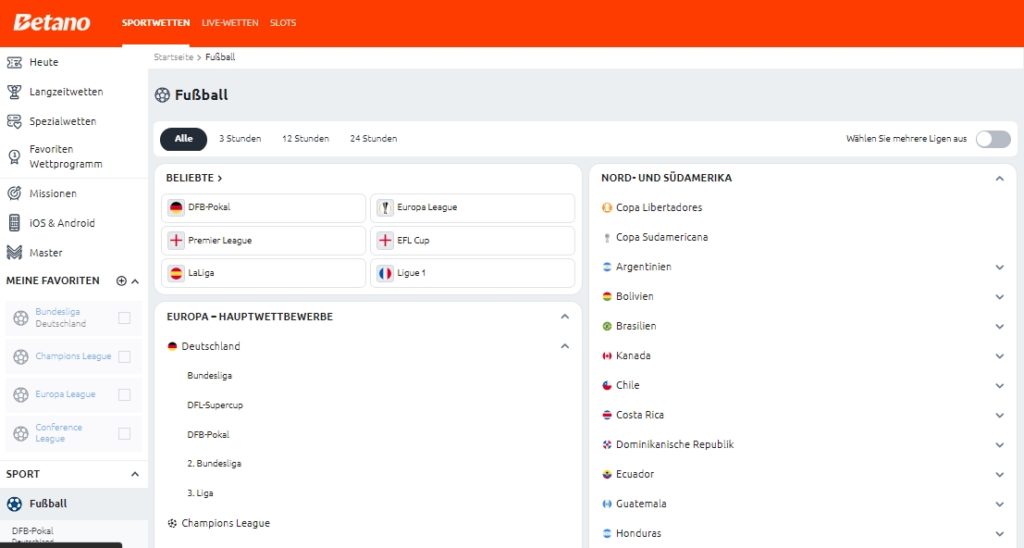Toggle the 'Wählen Sie mehrere Ligen aus' switch
The height and width of the screenshot is (548, 1024).
[x=993, y=139]
